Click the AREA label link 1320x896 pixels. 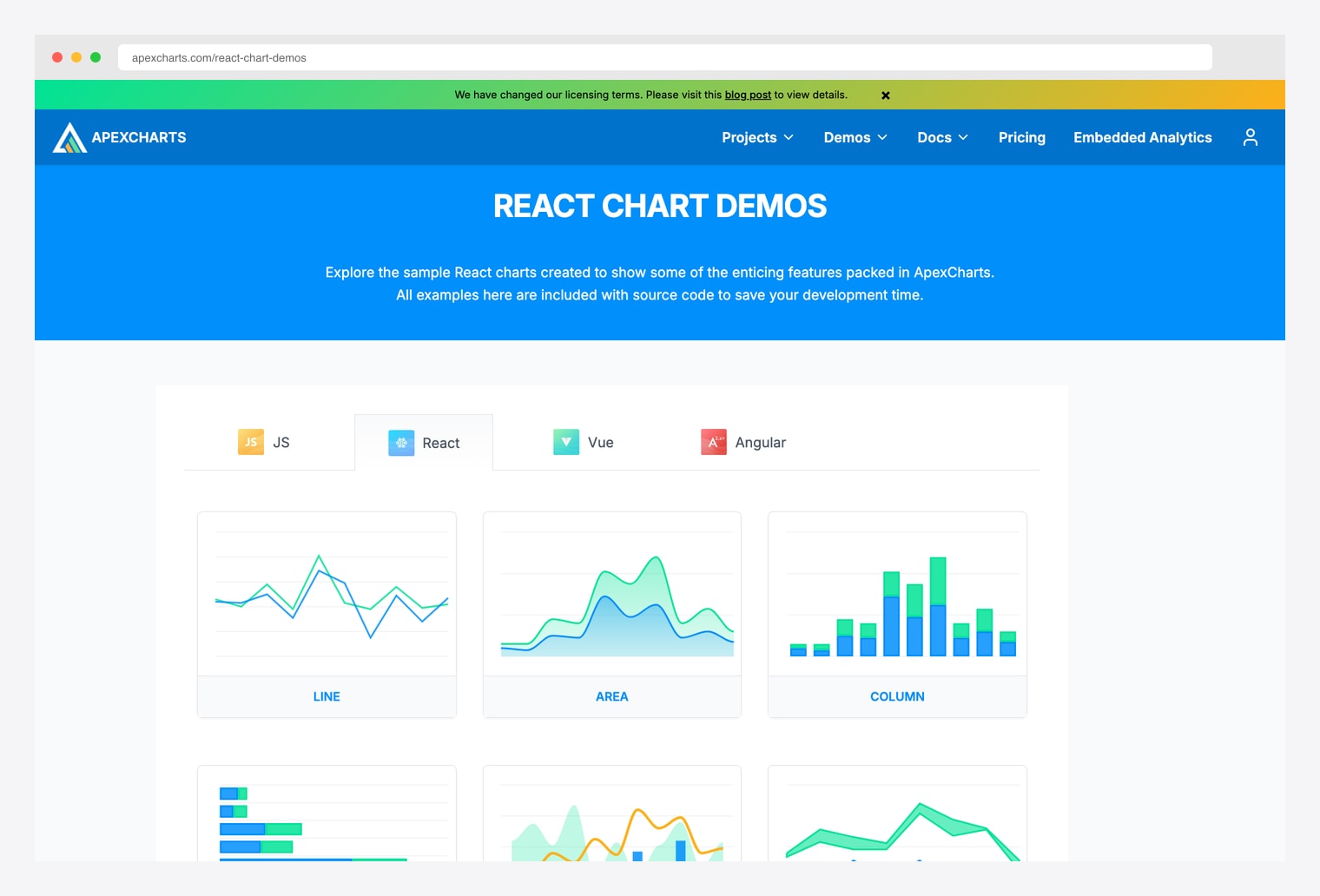pyautogui.click(x=612, y=696)
